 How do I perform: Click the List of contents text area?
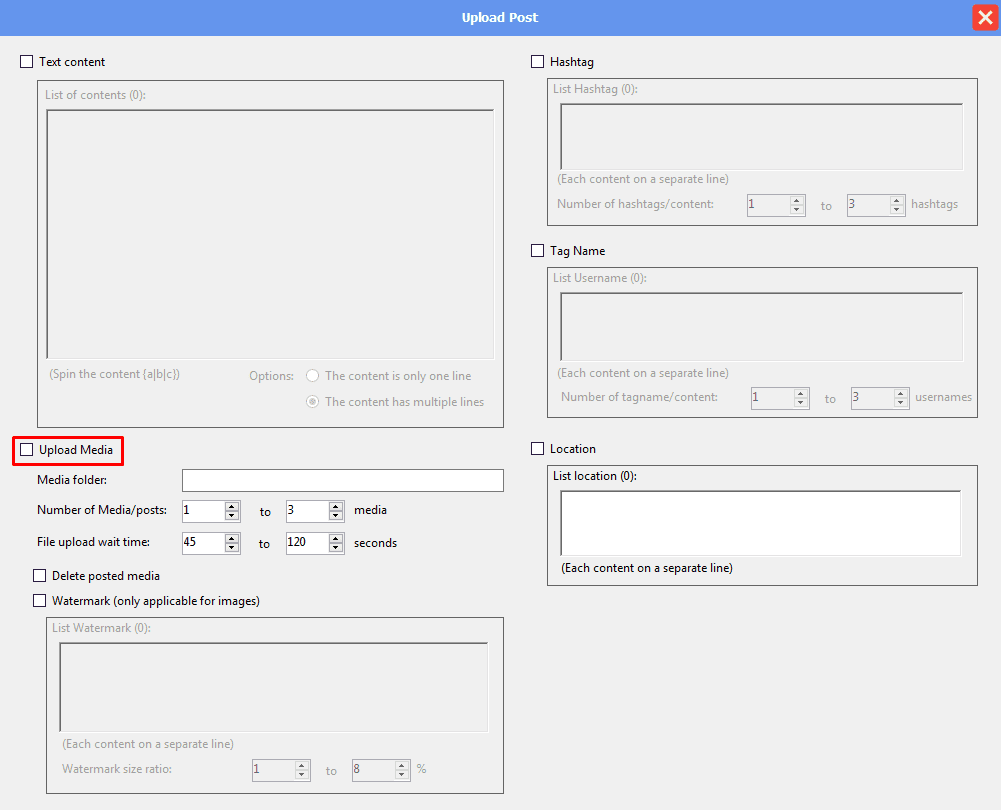pyautogui.click(x=270, y=233)
